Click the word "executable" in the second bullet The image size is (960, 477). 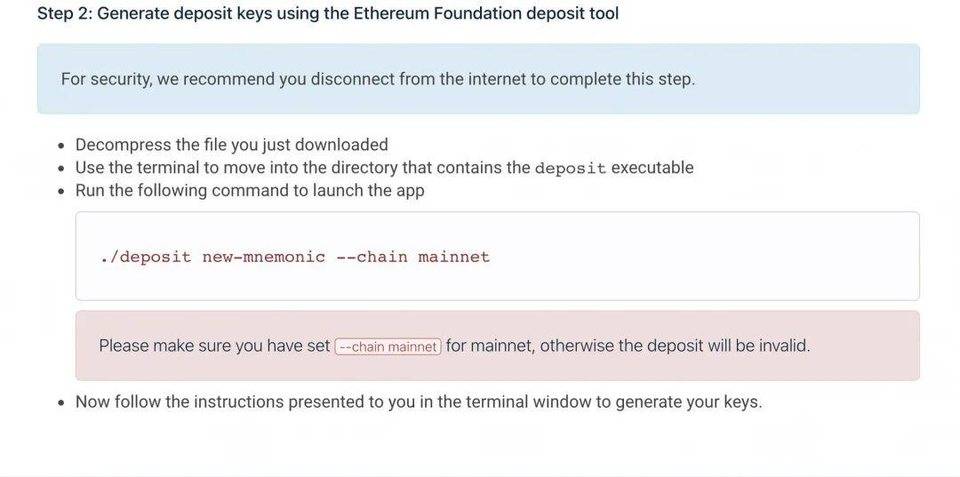652,168
